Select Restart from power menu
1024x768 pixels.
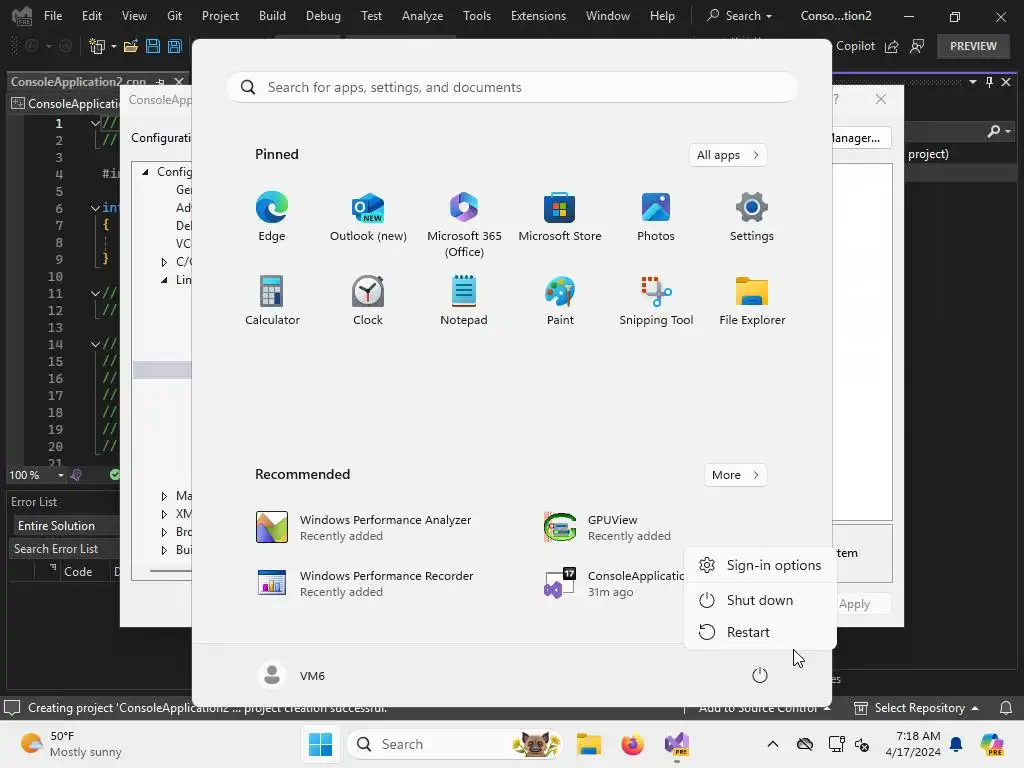click(760, 632)
